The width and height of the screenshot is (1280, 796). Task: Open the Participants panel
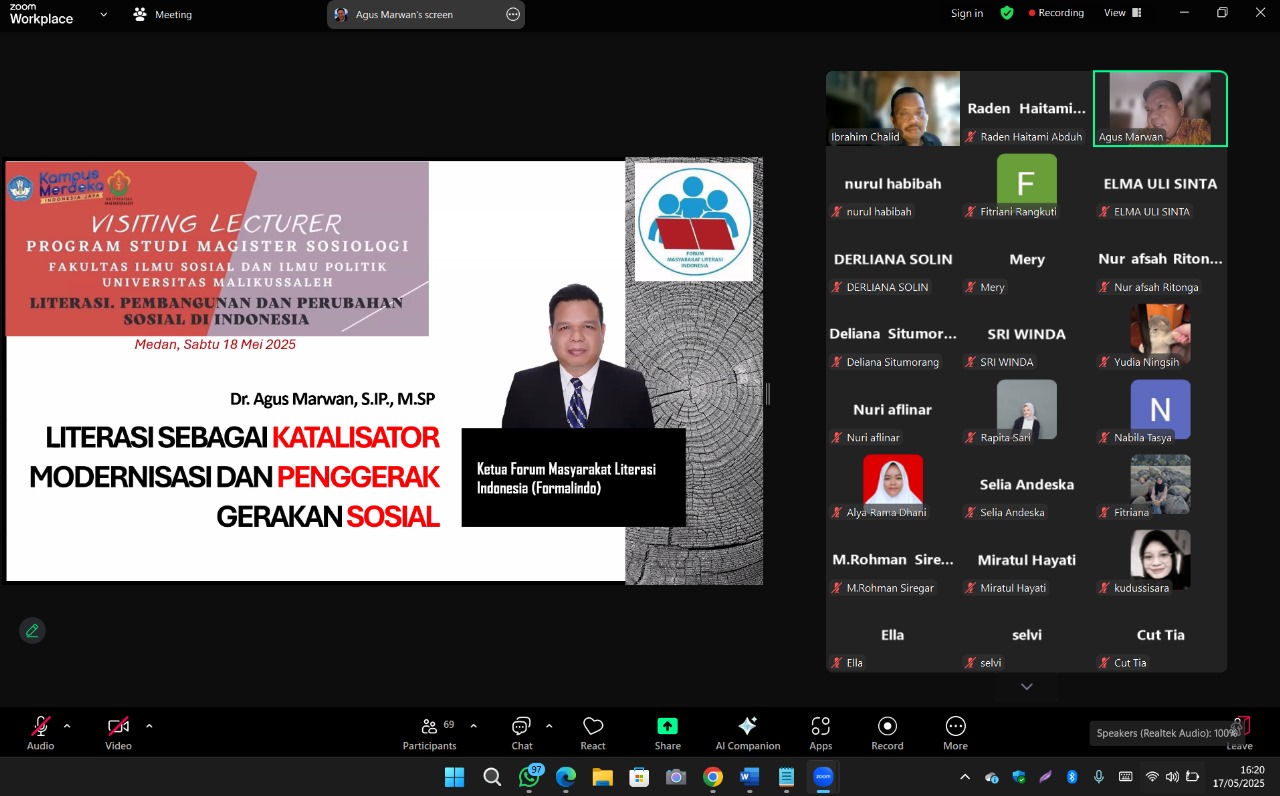(429, 732)
